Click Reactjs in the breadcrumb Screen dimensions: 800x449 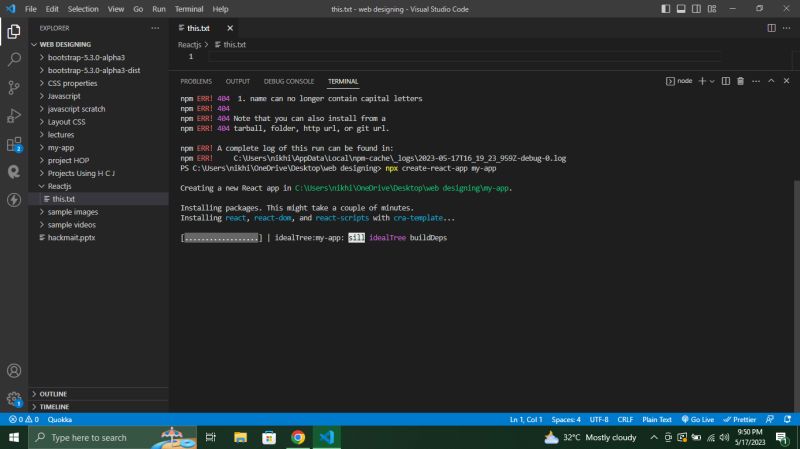189,44
